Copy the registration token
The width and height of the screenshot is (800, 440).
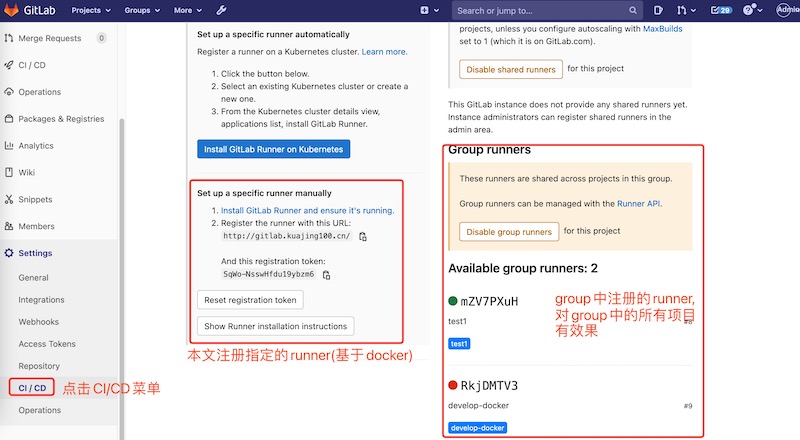click(327, 275)
